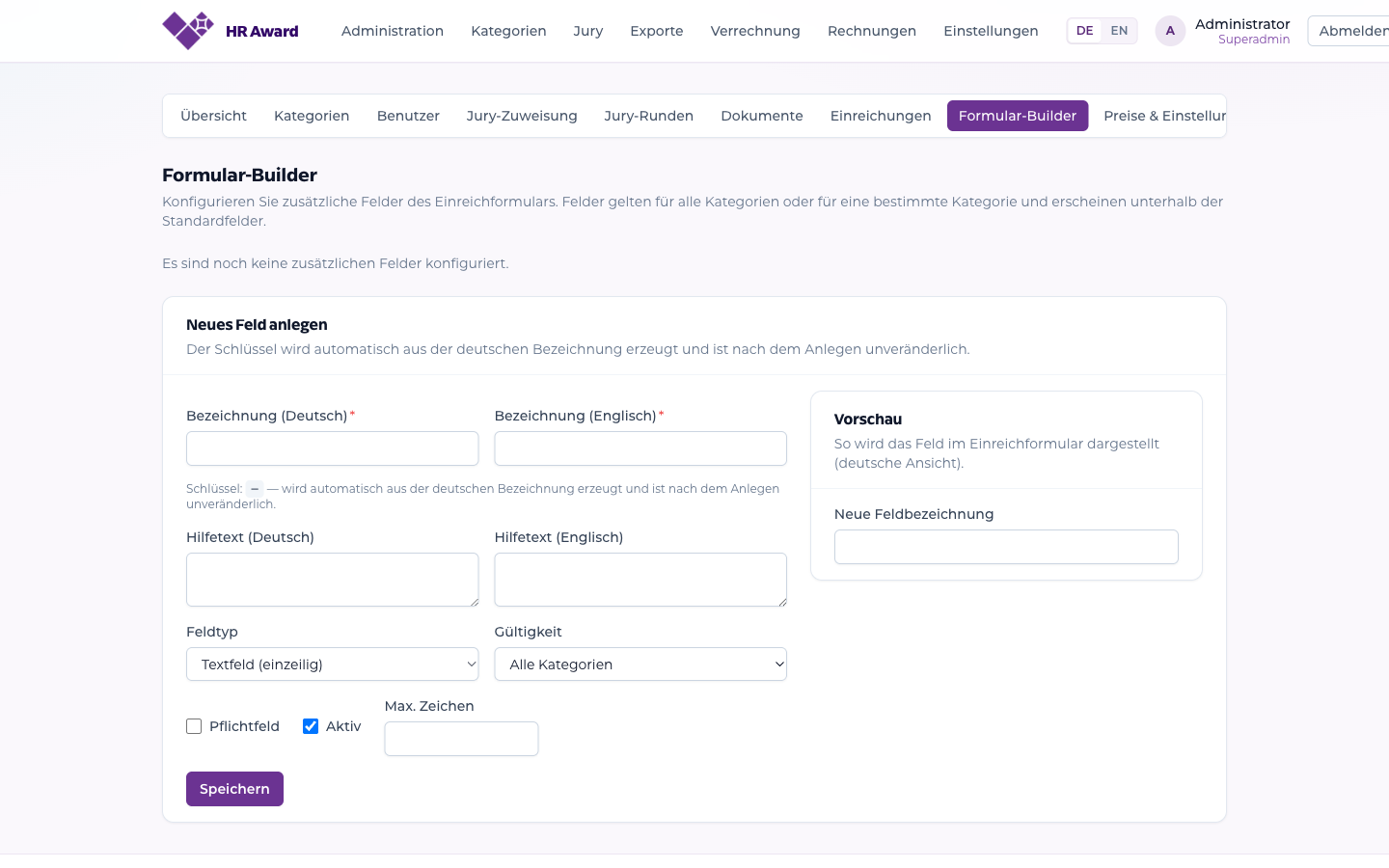Open the Feldtyp dropdown
The height and width of the screenshot is (868, 1389).
click(x=333, y=665)
